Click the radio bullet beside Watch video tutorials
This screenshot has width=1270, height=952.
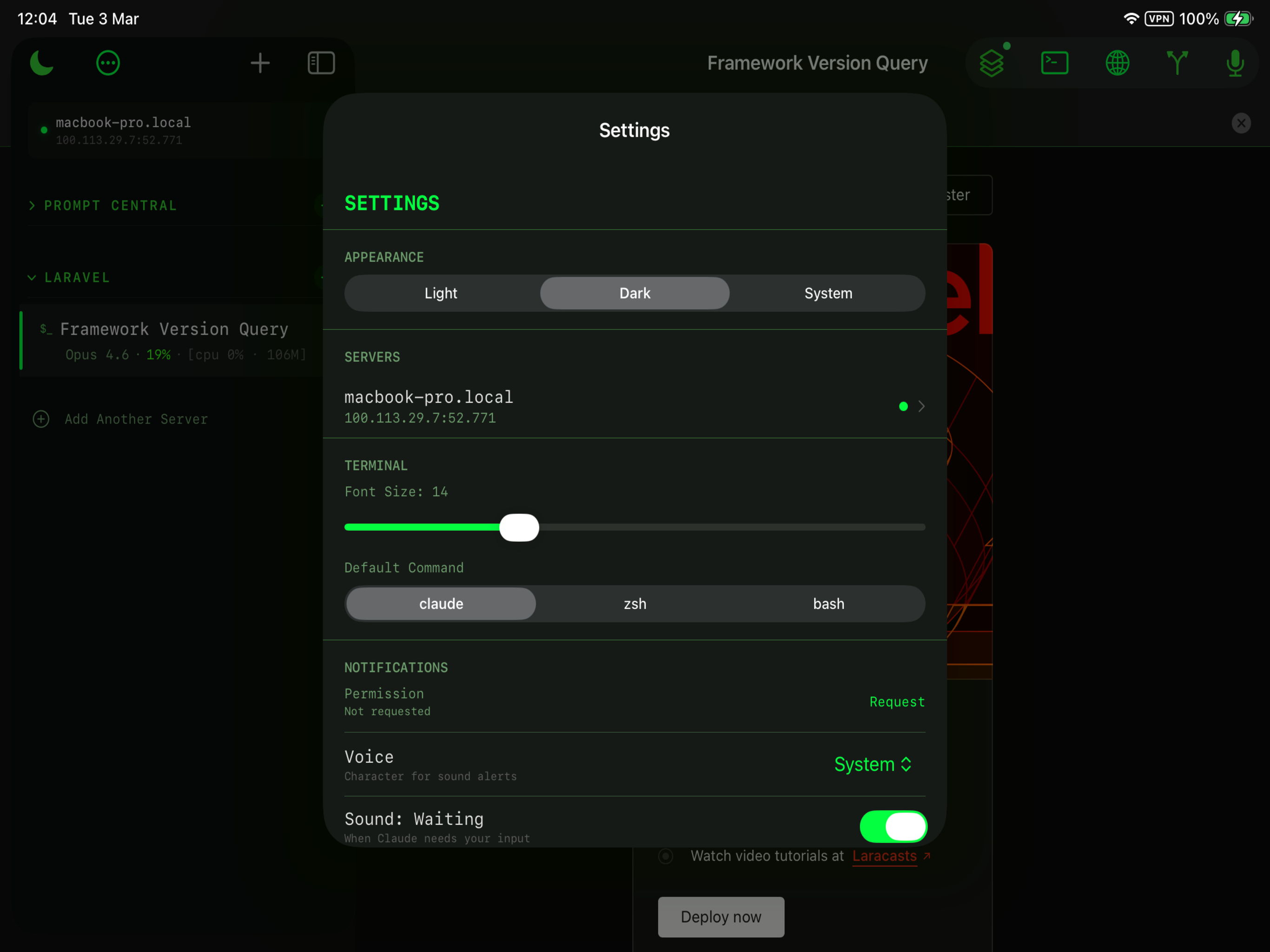[665, 856]
